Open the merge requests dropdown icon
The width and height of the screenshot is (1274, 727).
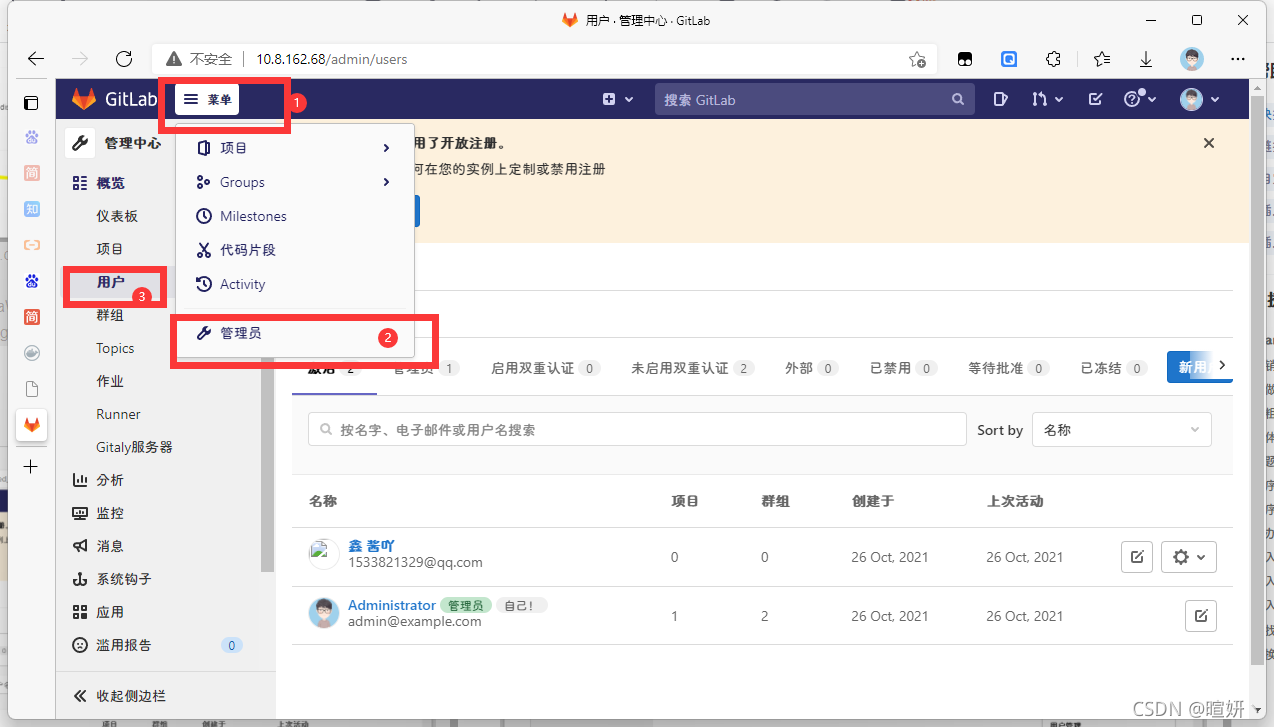click(x=1047, y=99)
